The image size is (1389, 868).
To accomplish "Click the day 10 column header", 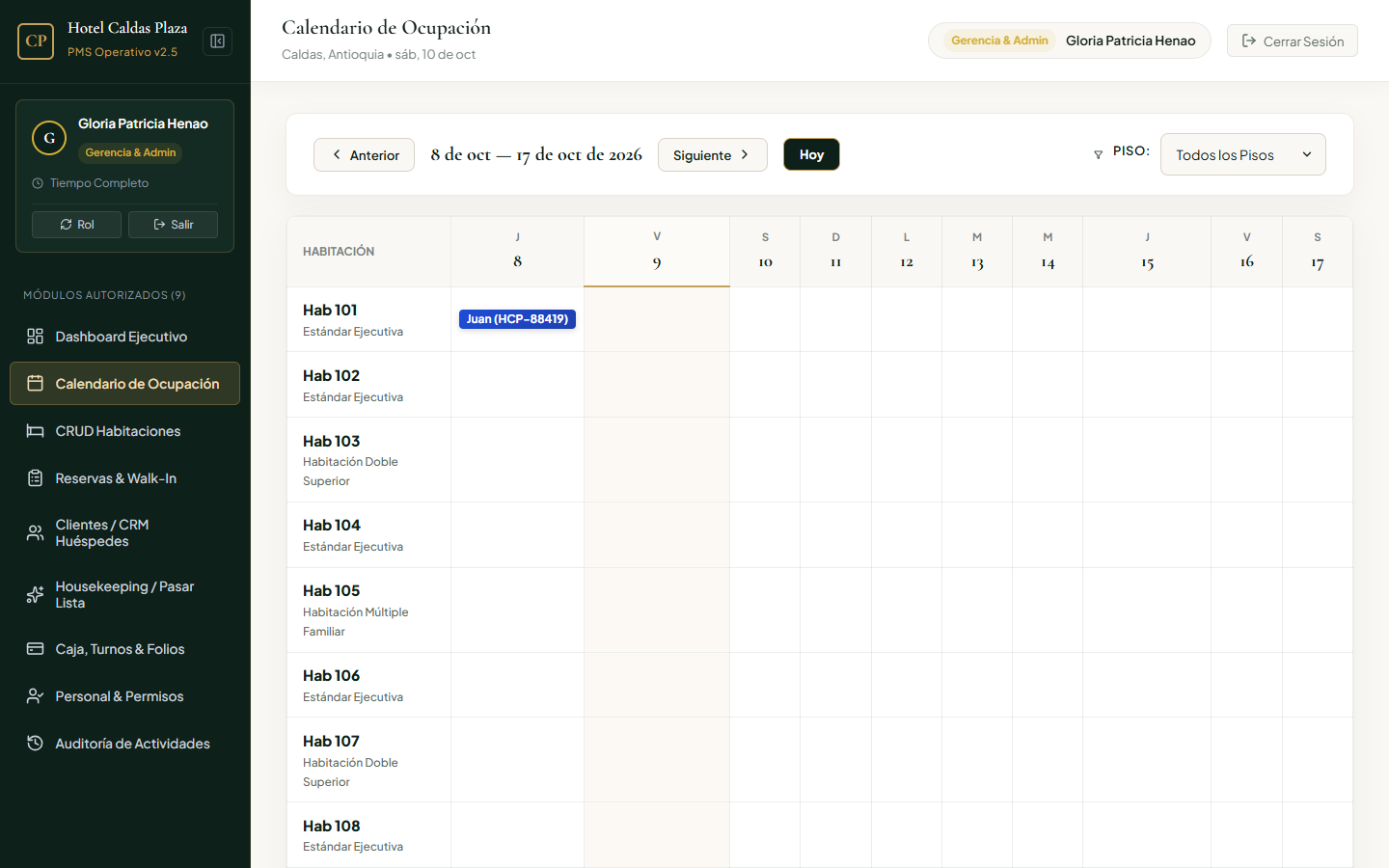I will pos(765,252).
